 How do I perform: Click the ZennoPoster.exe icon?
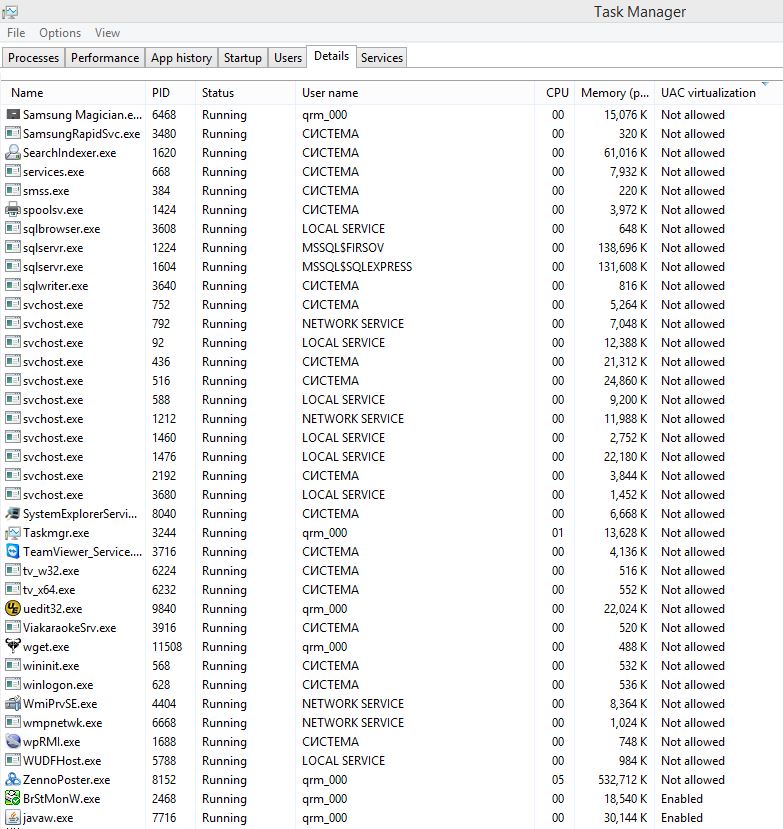click(x=13, y=779)
